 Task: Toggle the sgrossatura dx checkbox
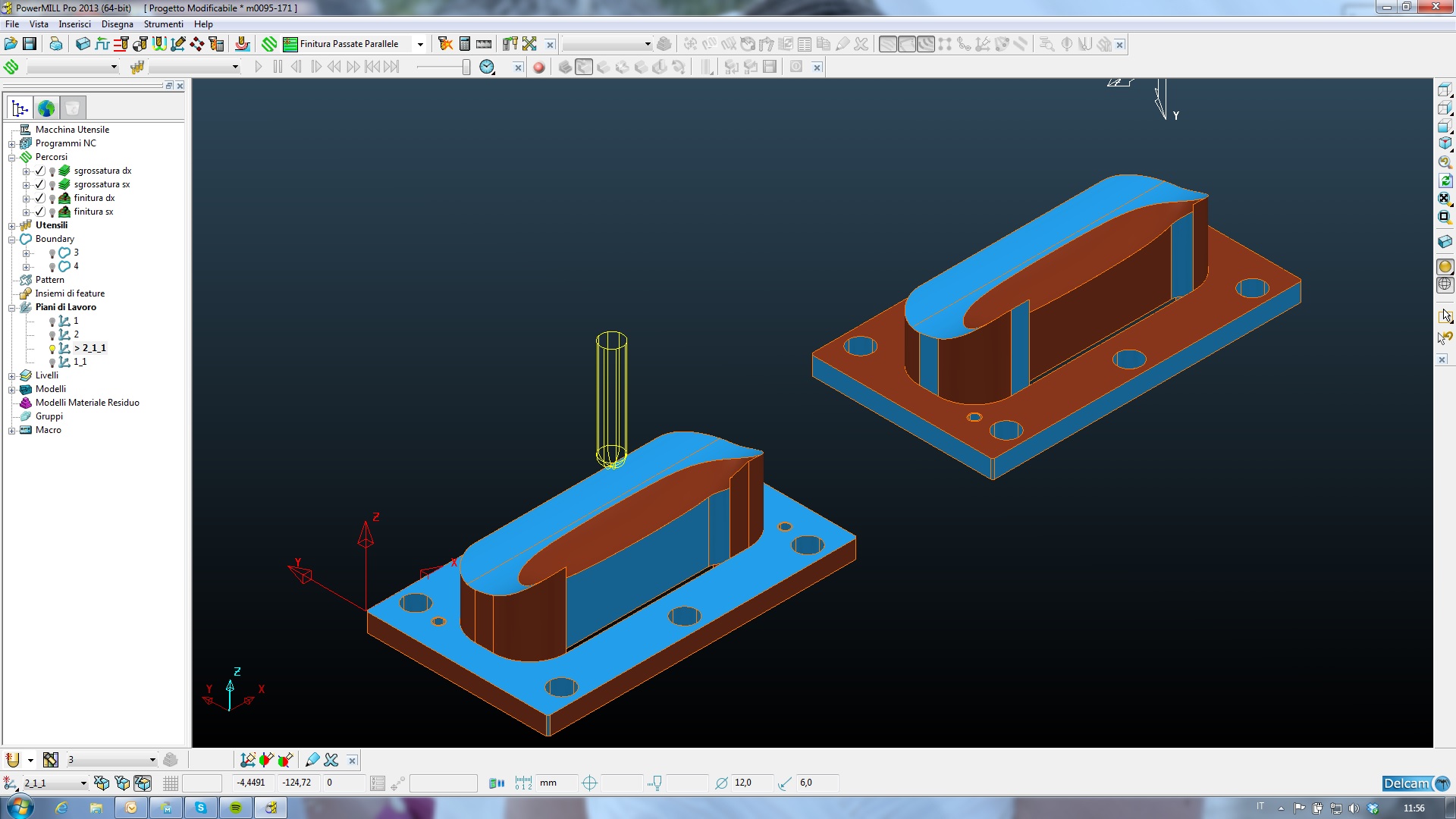40,171
